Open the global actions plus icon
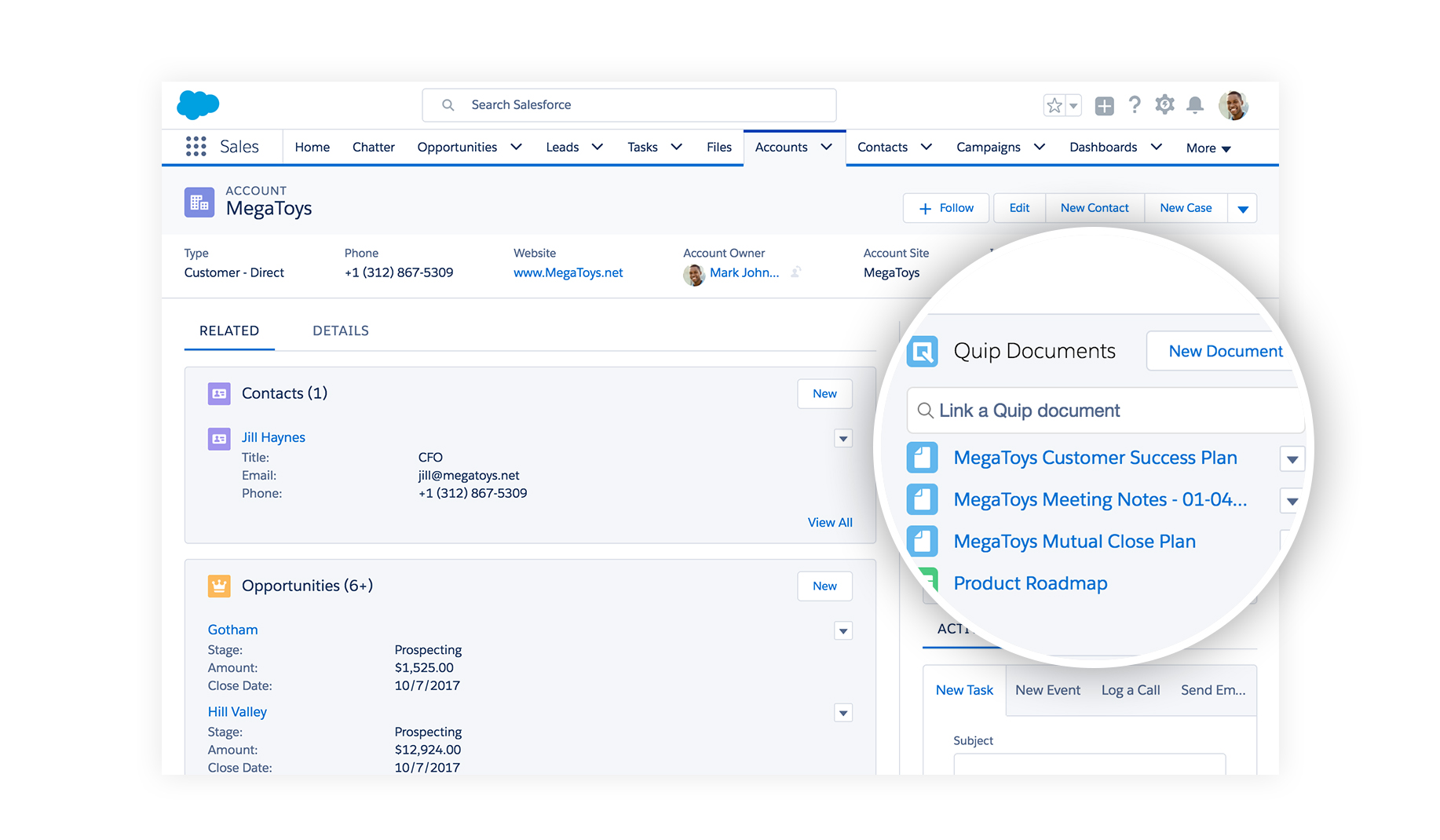 (x=1104, y=105)
